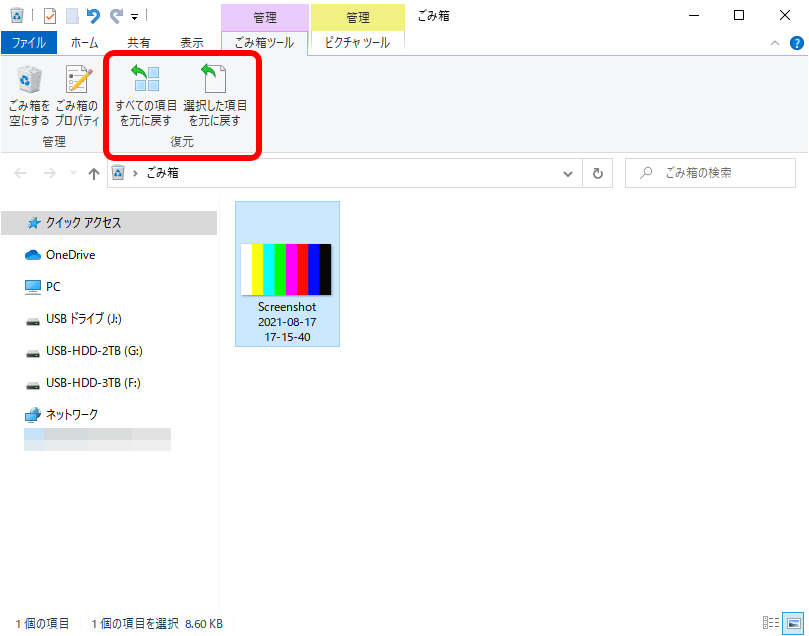
Task: Select ネットワーク in the navigation pane
Action: (x=61, y=415)
